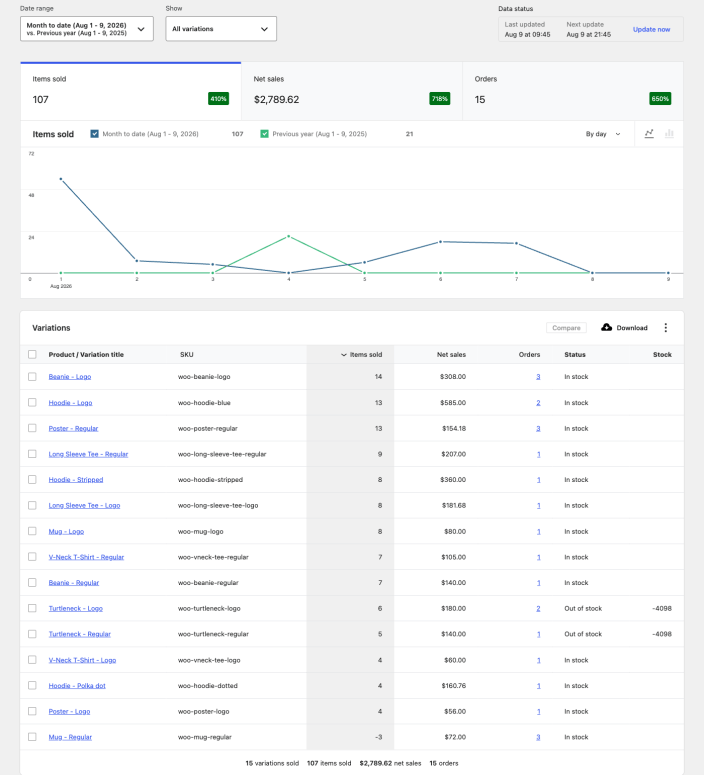Click Update now link
The width and height of the screenshot is (704, 775).
pyautogui.click(x=651, y=29)
